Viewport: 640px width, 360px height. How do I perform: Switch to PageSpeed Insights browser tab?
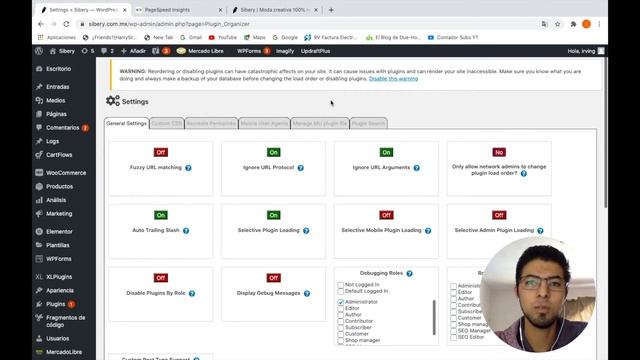click(x=179, y=10)
